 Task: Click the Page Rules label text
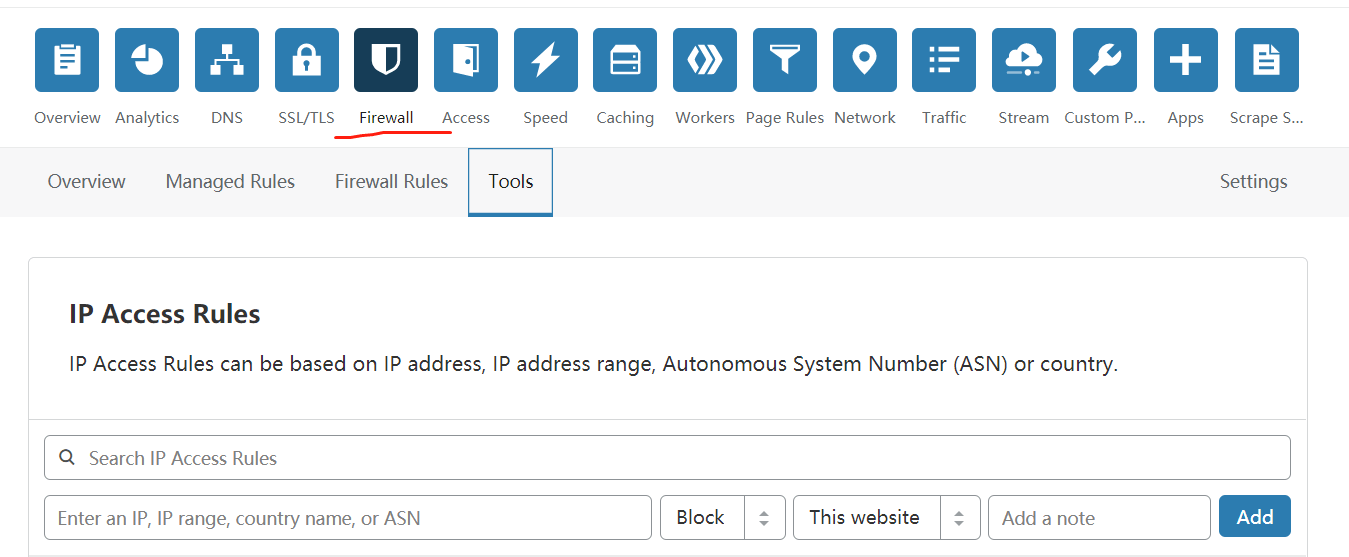pyautogui.click(x=785, y=118)
